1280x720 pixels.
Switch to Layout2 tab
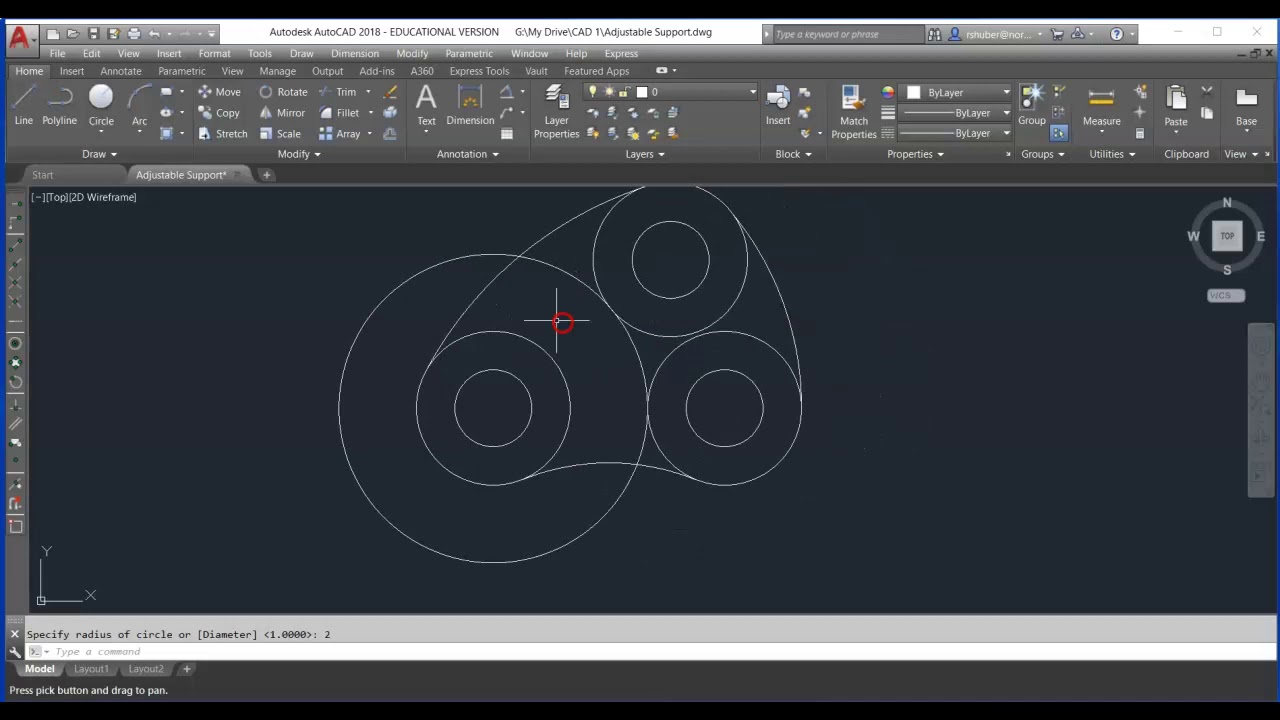pyautogui.click(x=145, y=669)
